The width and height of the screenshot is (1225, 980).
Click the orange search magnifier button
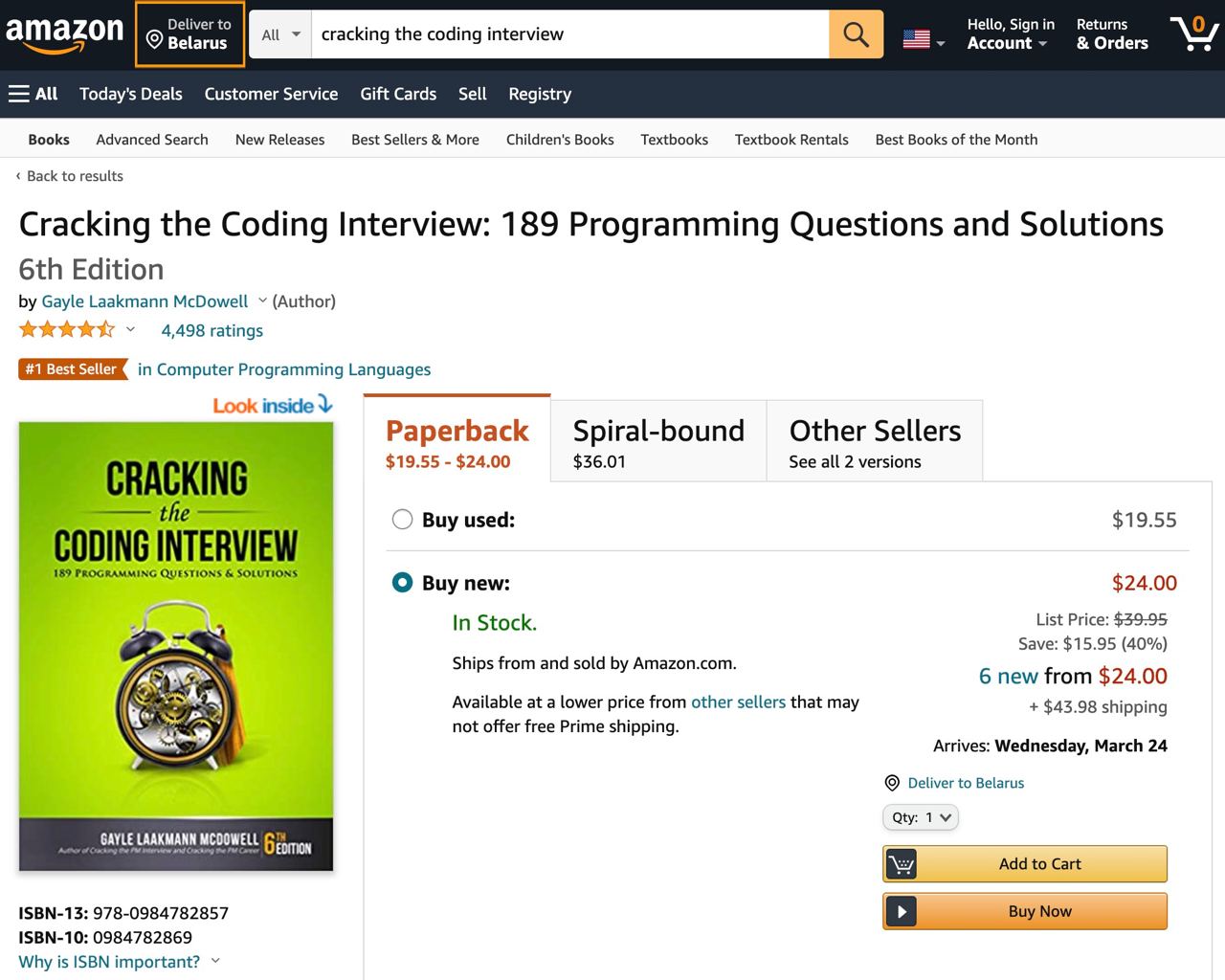pos(856,34)
